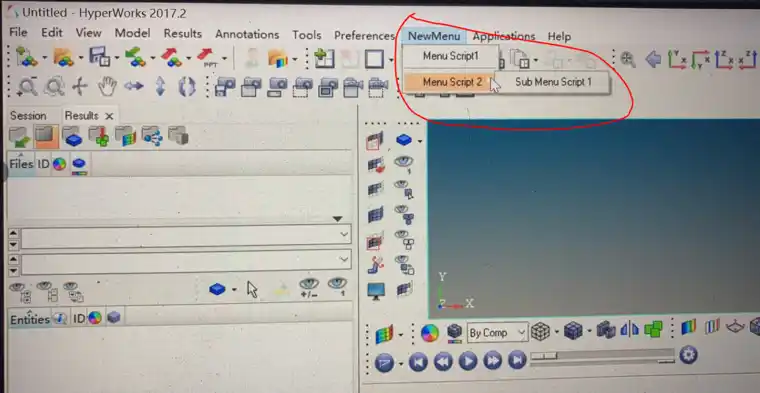Click the Save Session floppy icon

99,58
